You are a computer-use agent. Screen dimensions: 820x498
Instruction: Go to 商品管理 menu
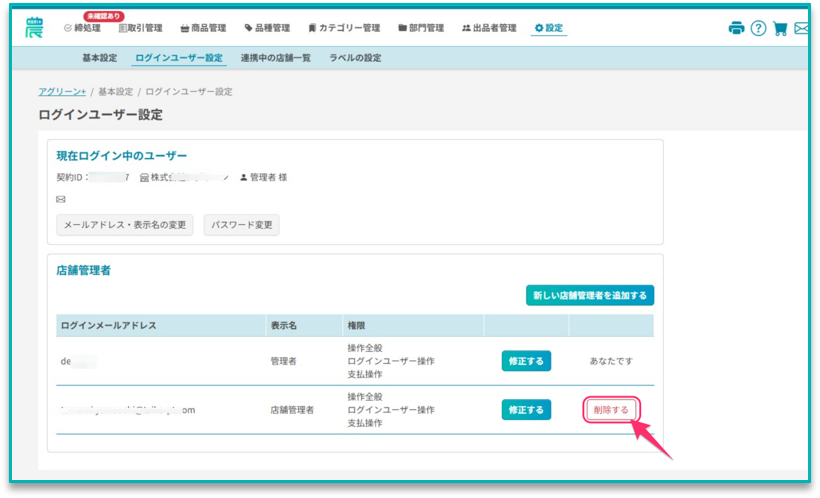tap(203, 28)
